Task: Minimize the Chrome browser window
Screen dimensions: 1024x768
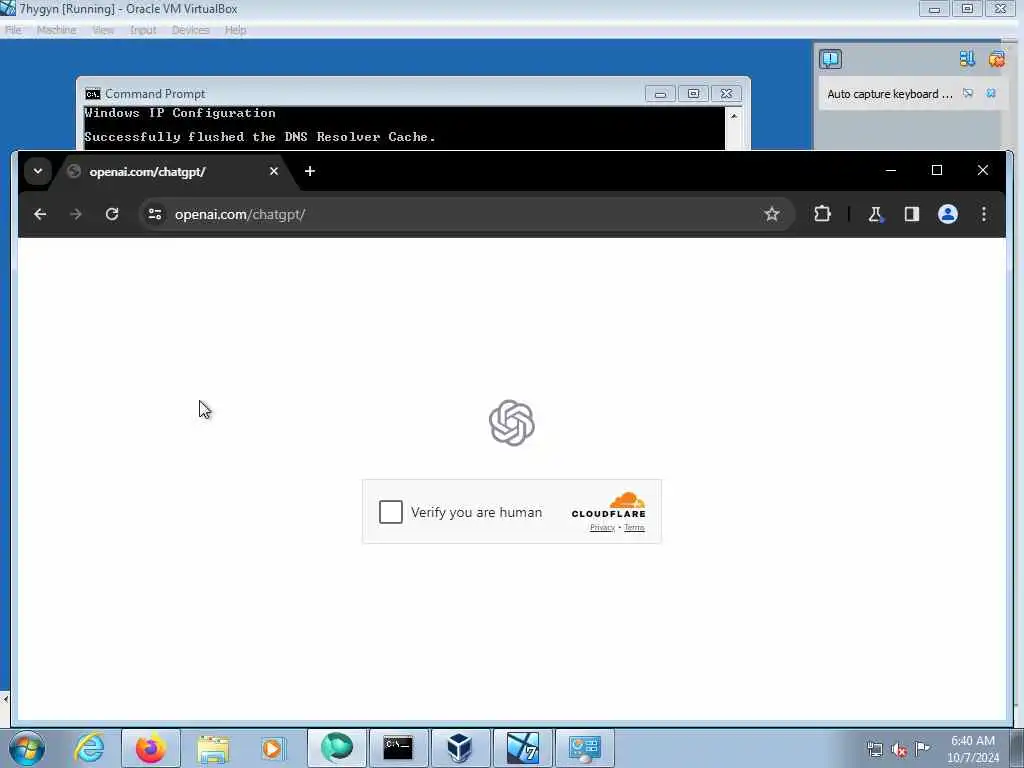Action: (890, 170)
